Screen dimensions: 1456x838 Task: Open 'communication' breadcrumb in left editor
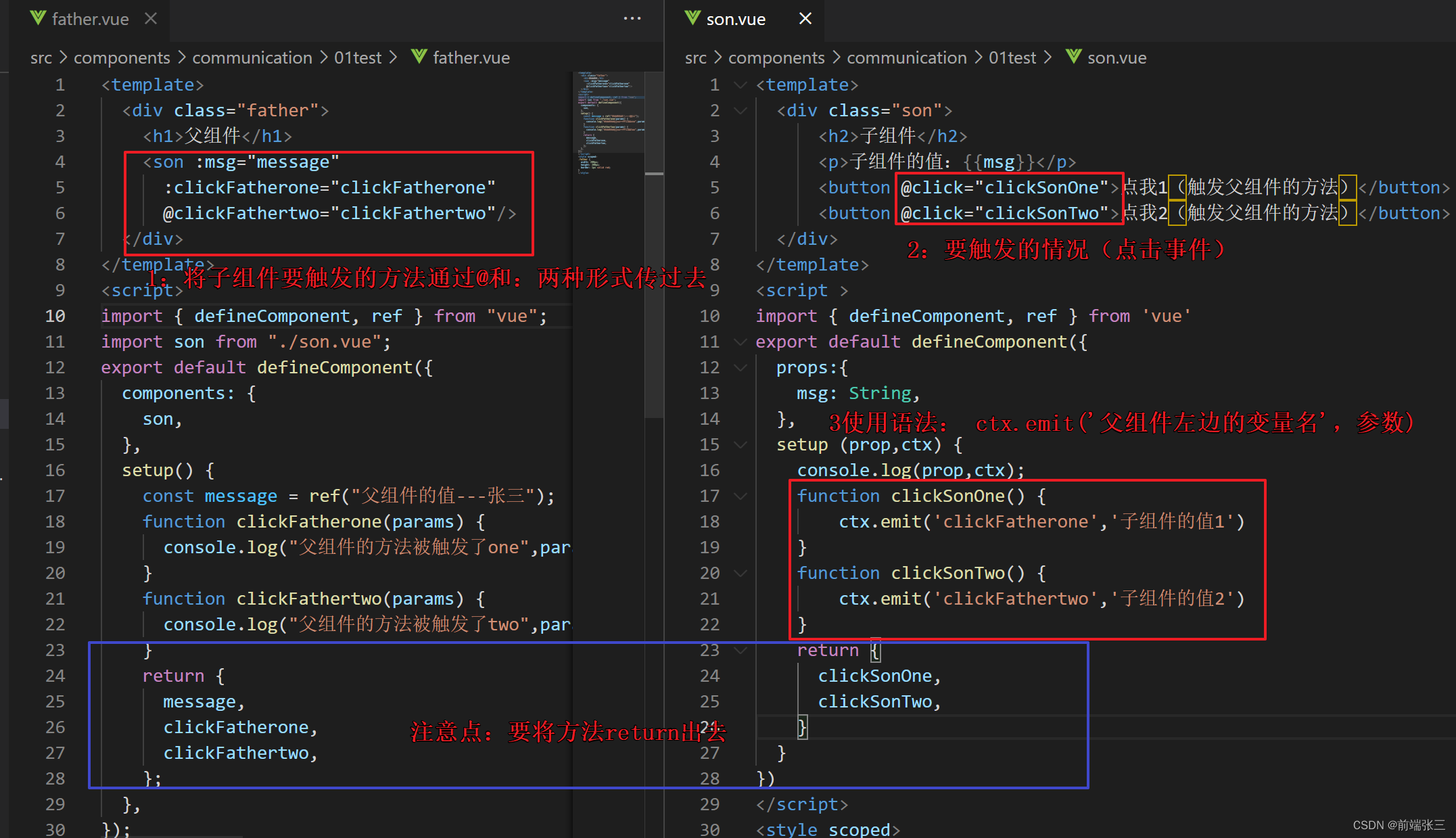pyautogui.click(x=252, y=57)
